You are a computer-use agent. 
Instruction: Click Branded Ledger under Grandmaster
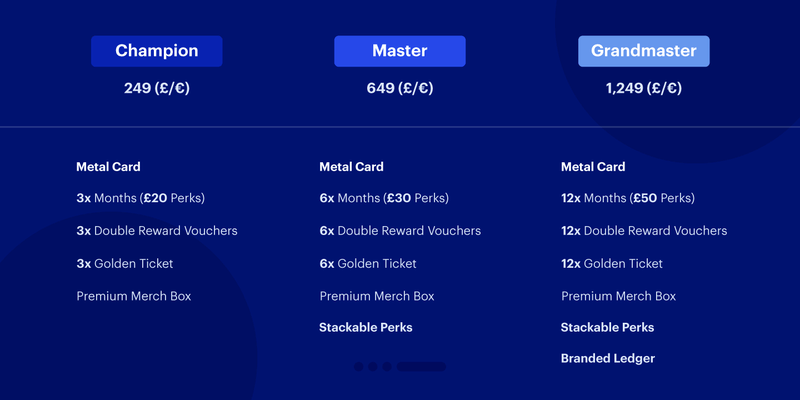pos(608,359)
